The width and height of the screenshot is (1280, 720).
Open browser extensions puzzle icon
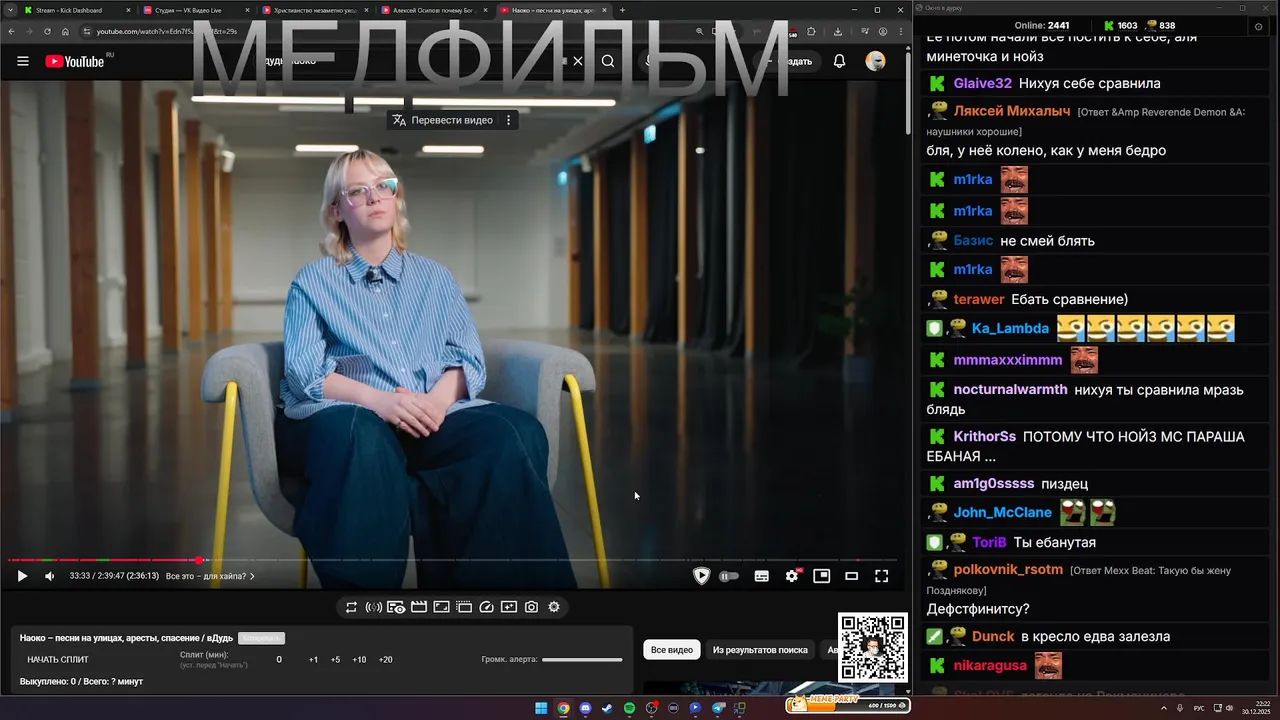(x=811, y=31)
